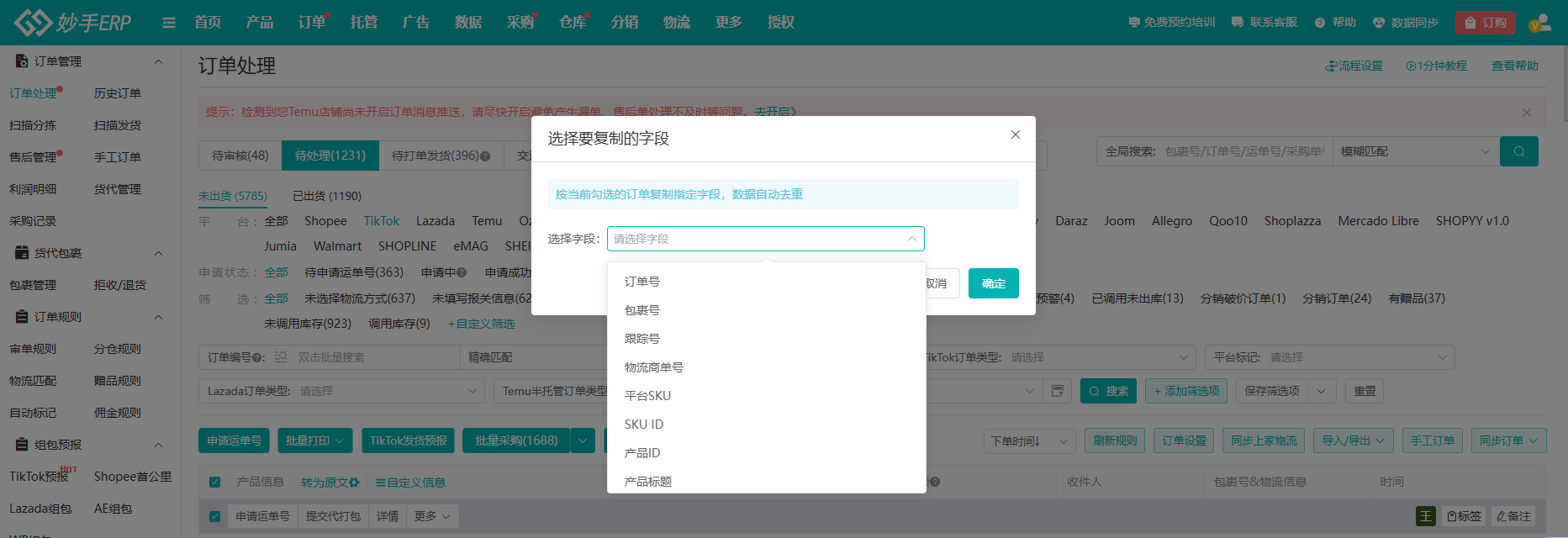Open the 产品 top menu
This screenshot has width=1568, height=538.
point(259,23)
